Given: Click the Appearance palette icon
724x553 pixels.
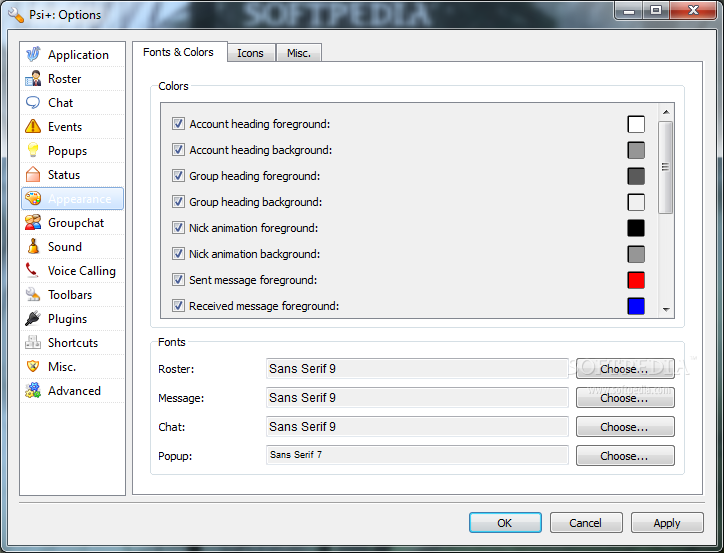Looking at the screenshot, I should coord(33,198).
